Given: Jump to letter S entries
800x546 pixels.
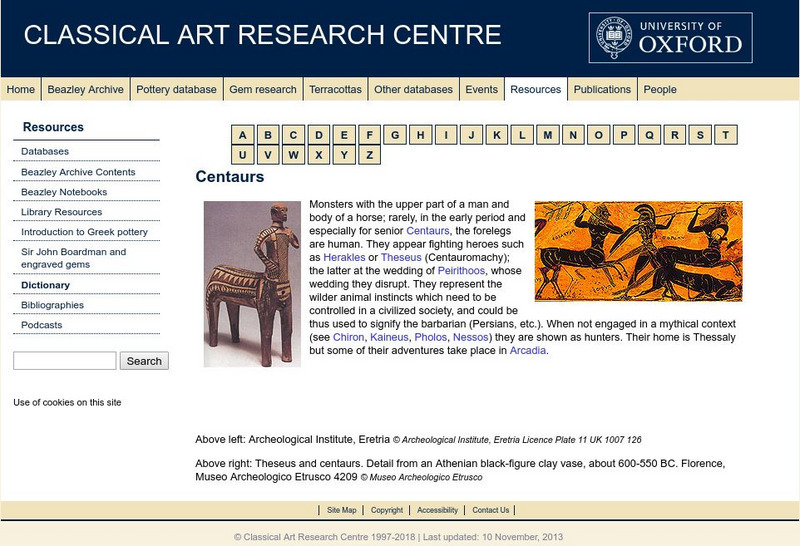Looking at the screenshot, I should pyautogui.click(x=700, y=135).
